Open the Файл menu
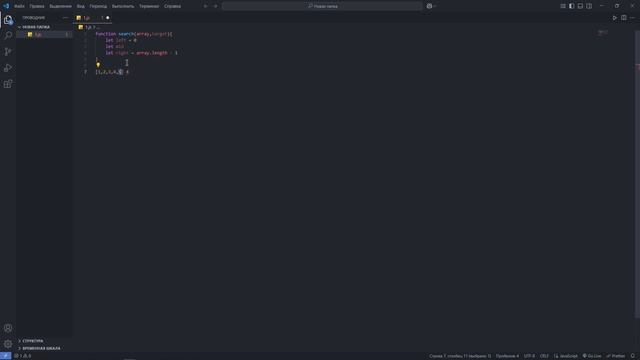This screenshot has width=640, height=360. (19, 6)
